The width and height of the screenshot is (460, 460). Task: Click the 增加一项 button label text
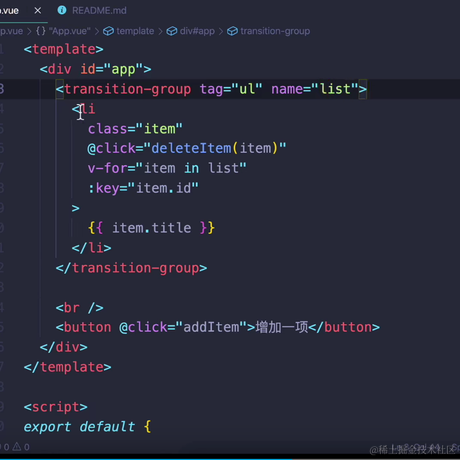coord(282,327)
